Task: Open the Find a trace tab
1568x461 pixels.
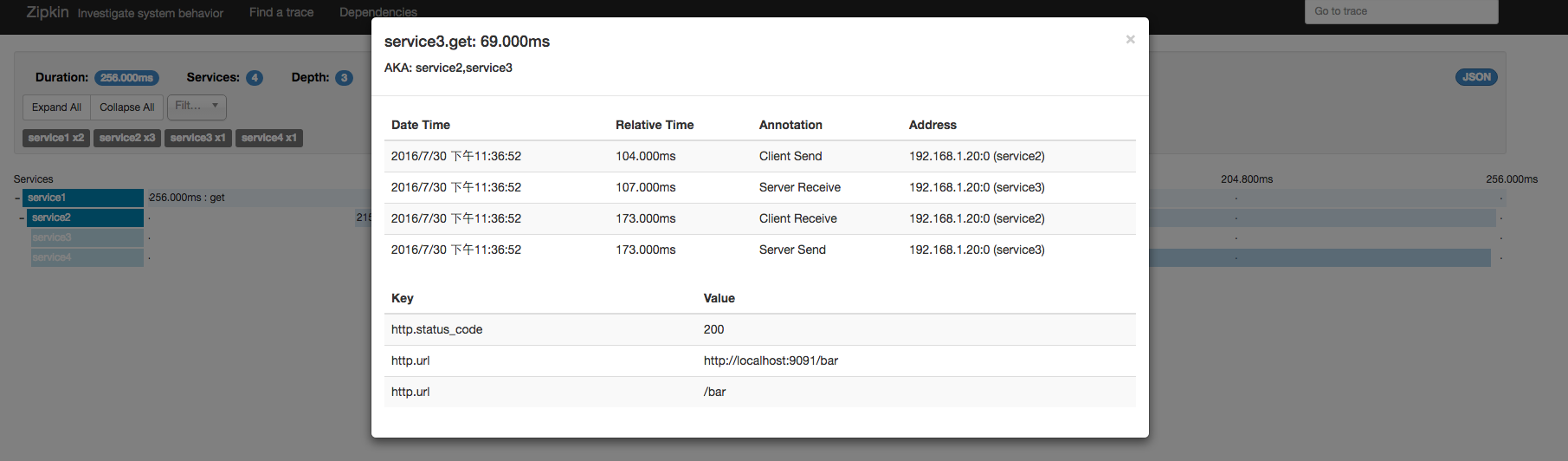Action: (x=281, y=12)
